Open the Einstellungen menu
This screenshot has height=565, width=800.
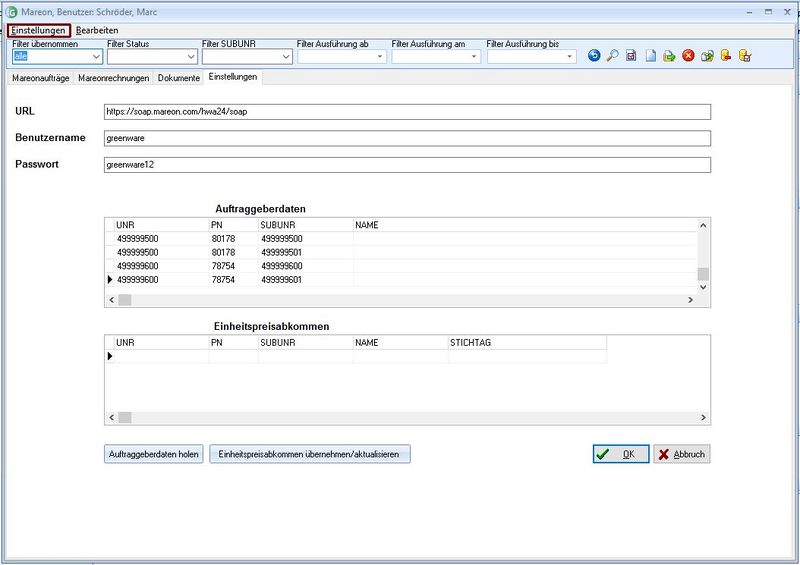(39, 31)
